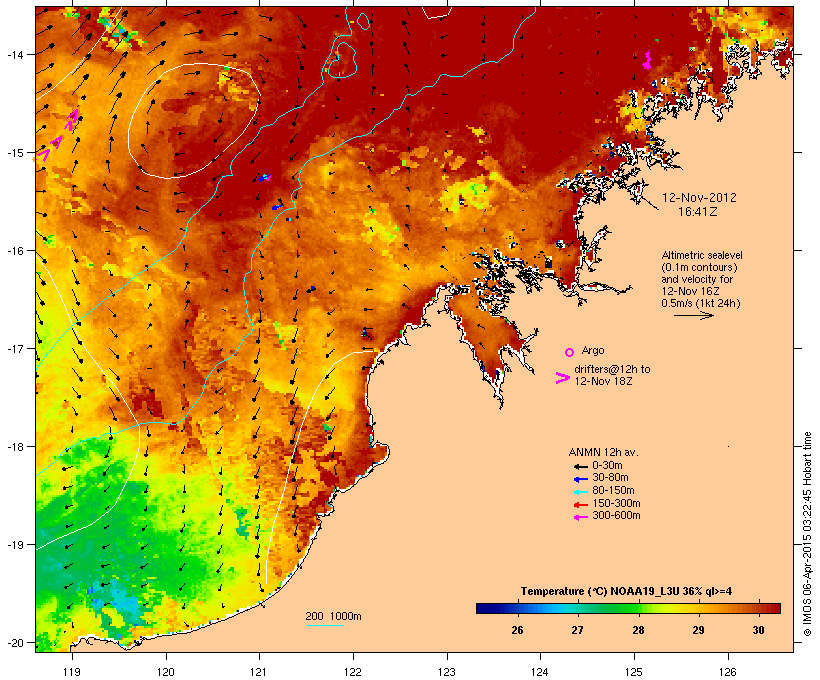
Task: Click the 0.5m/s velocity scale arrow
Action: pyautogui.click(x=693, y=315)
